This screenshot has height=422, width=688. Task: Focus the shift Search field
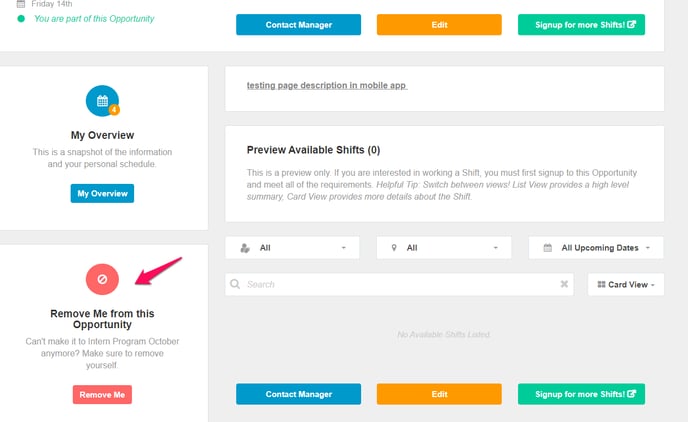click(399, 284)
